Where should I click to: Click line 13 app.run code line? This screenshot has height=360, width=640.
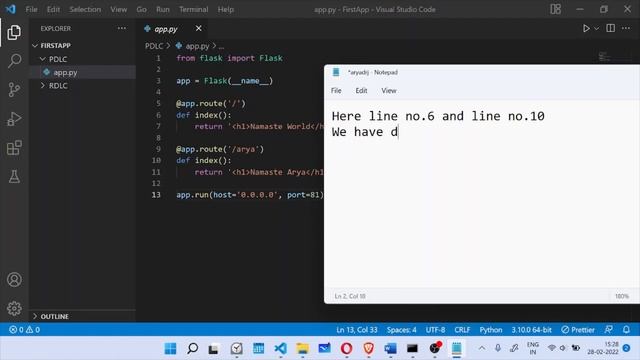point(250,195)
